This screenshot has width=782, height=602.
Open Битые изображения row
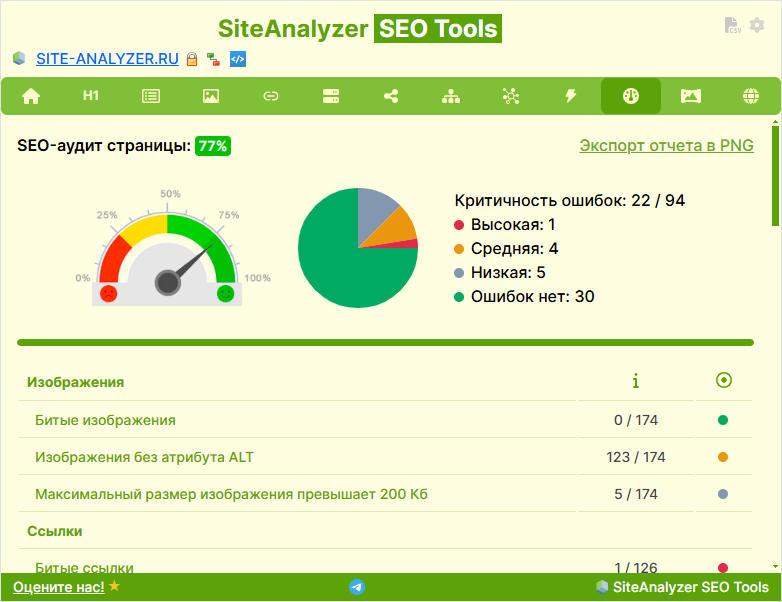click(x=385, y=420)
